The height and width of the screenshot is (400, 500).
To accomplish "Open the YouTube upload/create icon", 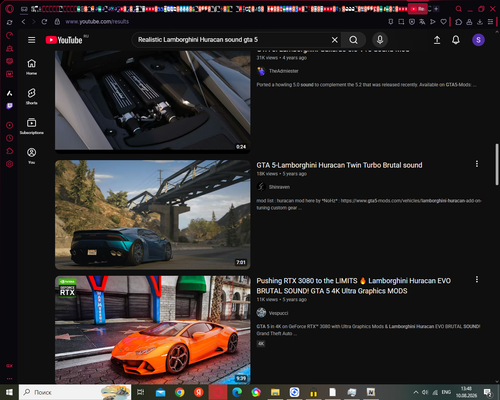I will [x=437, y=40].
